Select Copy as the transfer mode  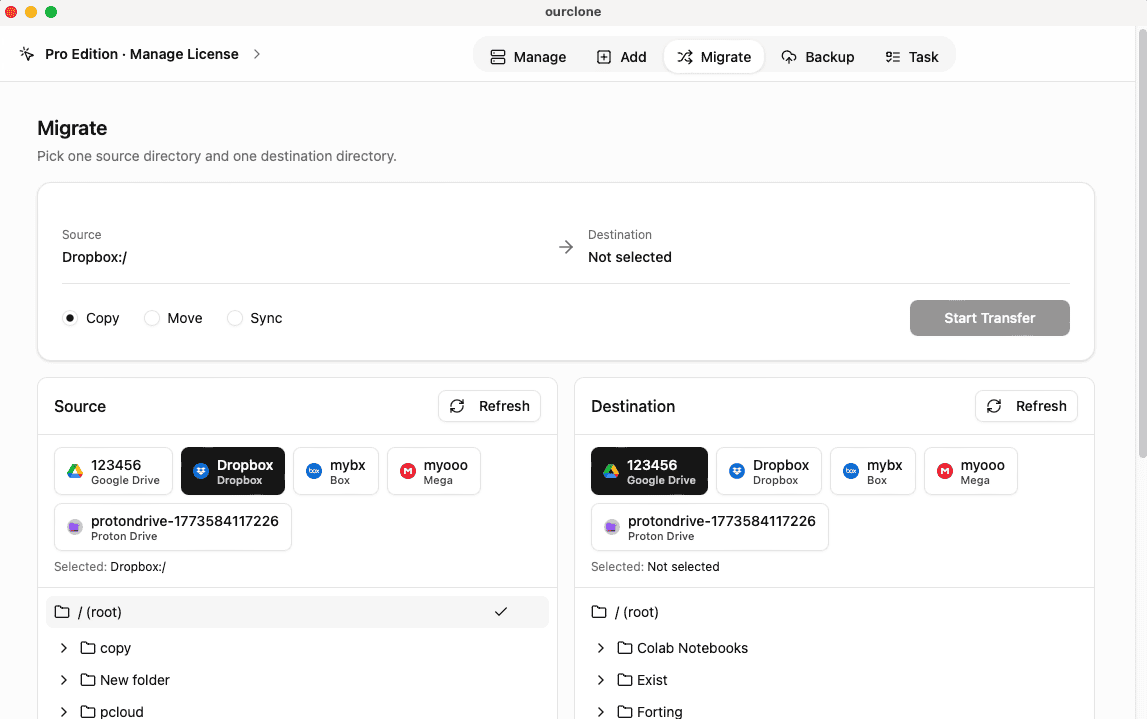[69, 318]
